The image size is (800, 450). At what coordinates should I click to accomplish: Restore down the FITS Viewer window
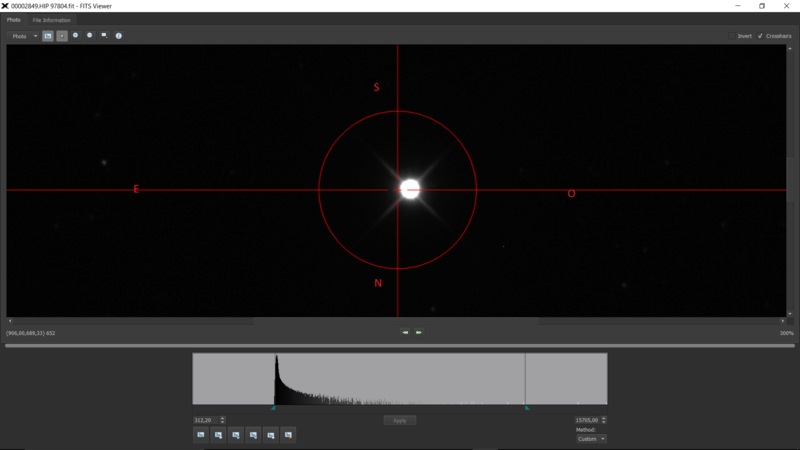(x=762, y=6)
